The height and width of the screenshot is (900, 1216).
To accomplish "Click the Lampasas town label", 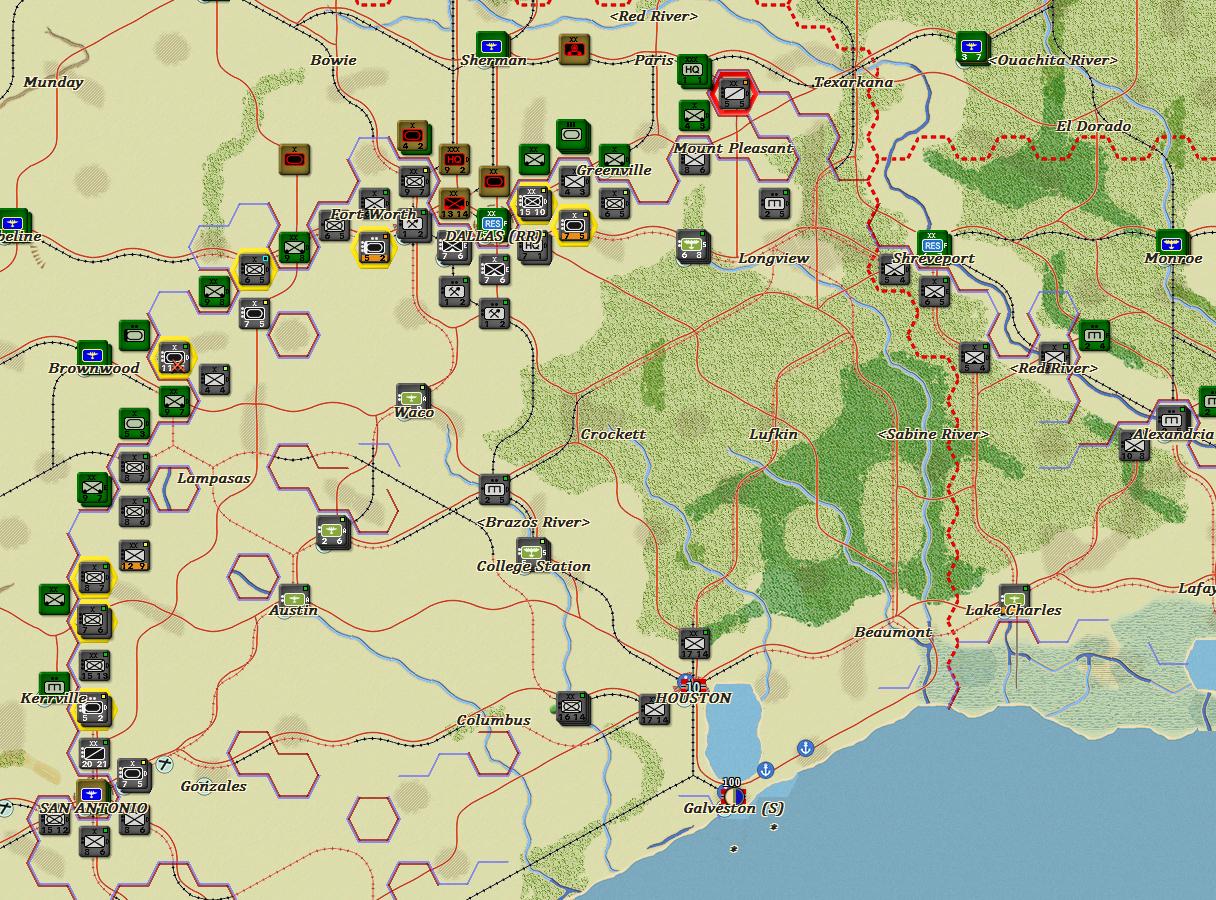I will click(x=214, y=478).
